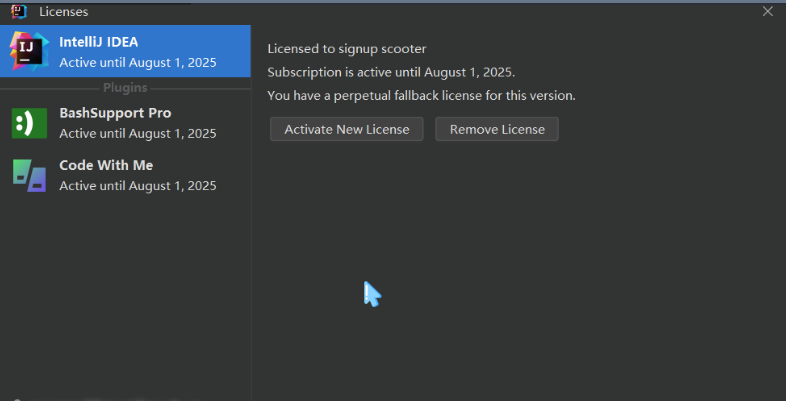The image size is (786, 401).
Task: Click the Plugins section separator label
Action: 125,88
